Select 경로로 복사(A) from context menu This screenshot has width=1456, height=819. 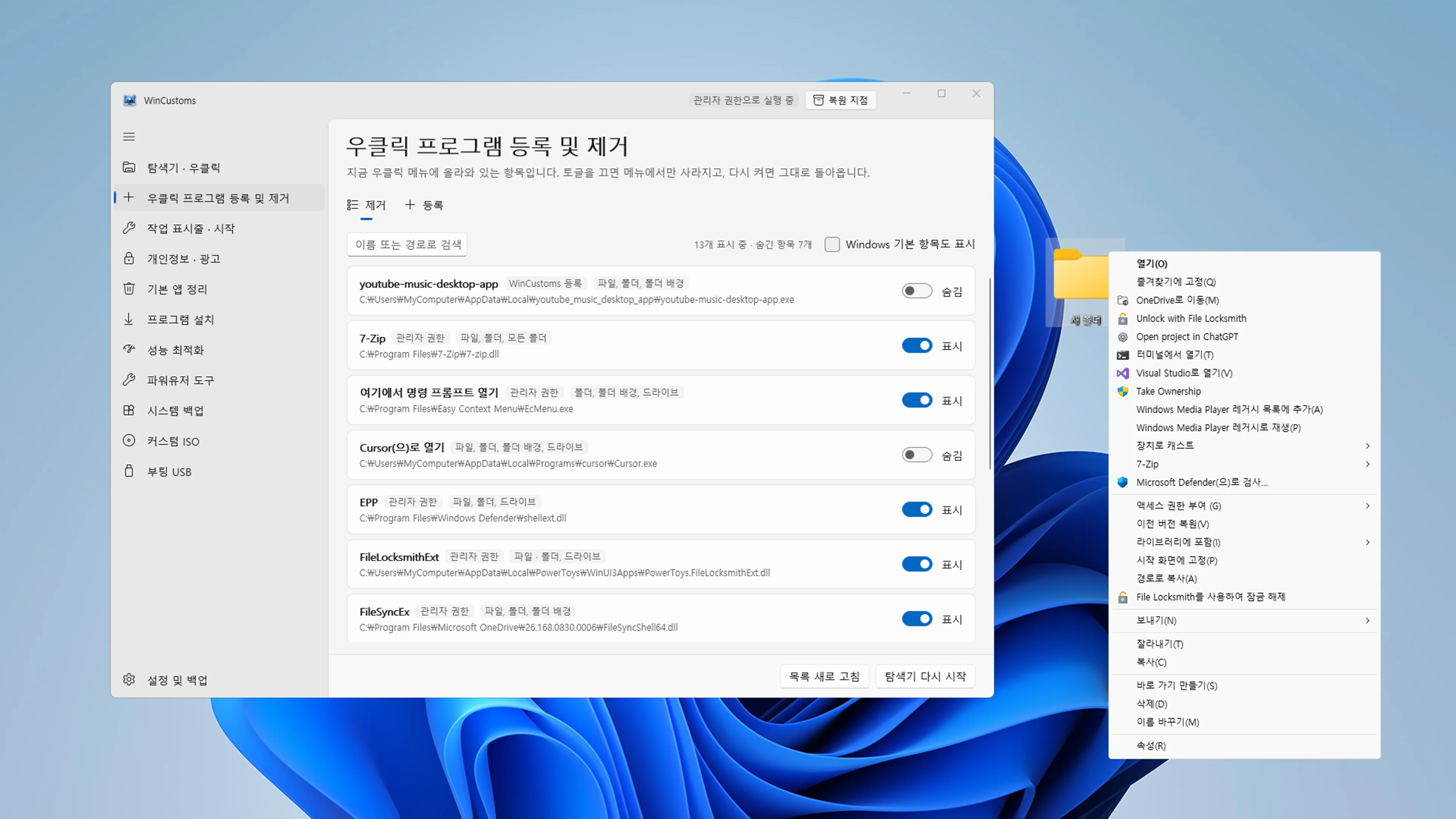click(1244, 578)
